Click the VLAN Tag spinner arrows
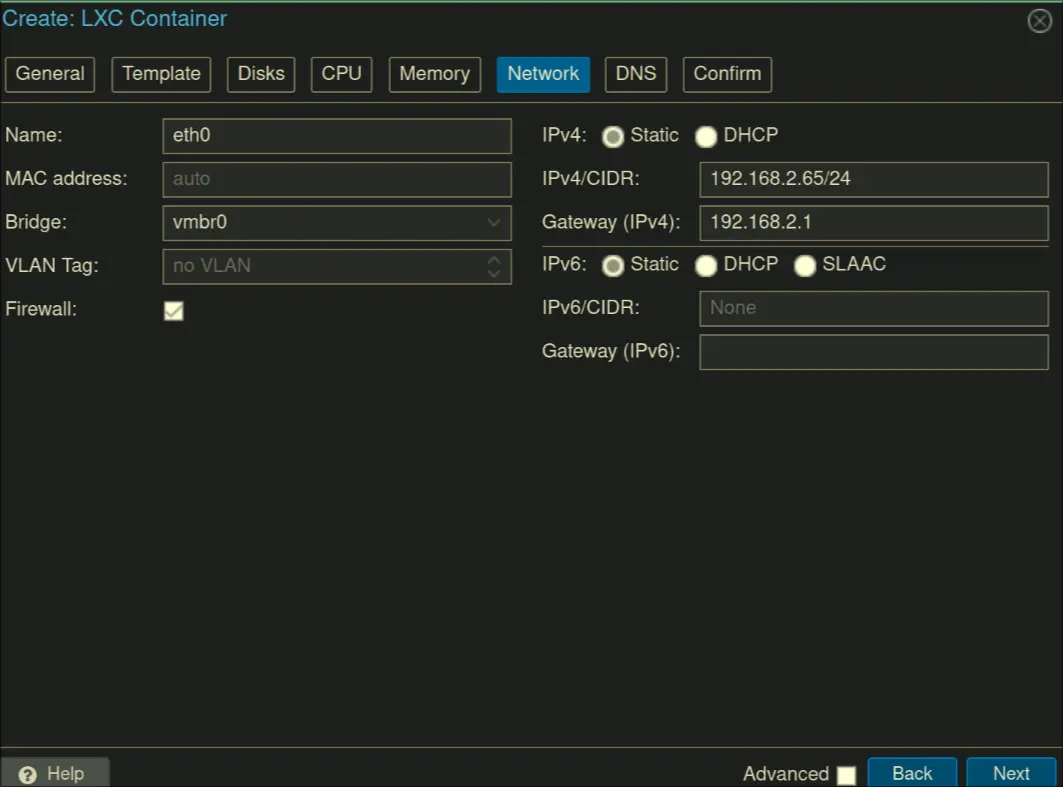 494,266
